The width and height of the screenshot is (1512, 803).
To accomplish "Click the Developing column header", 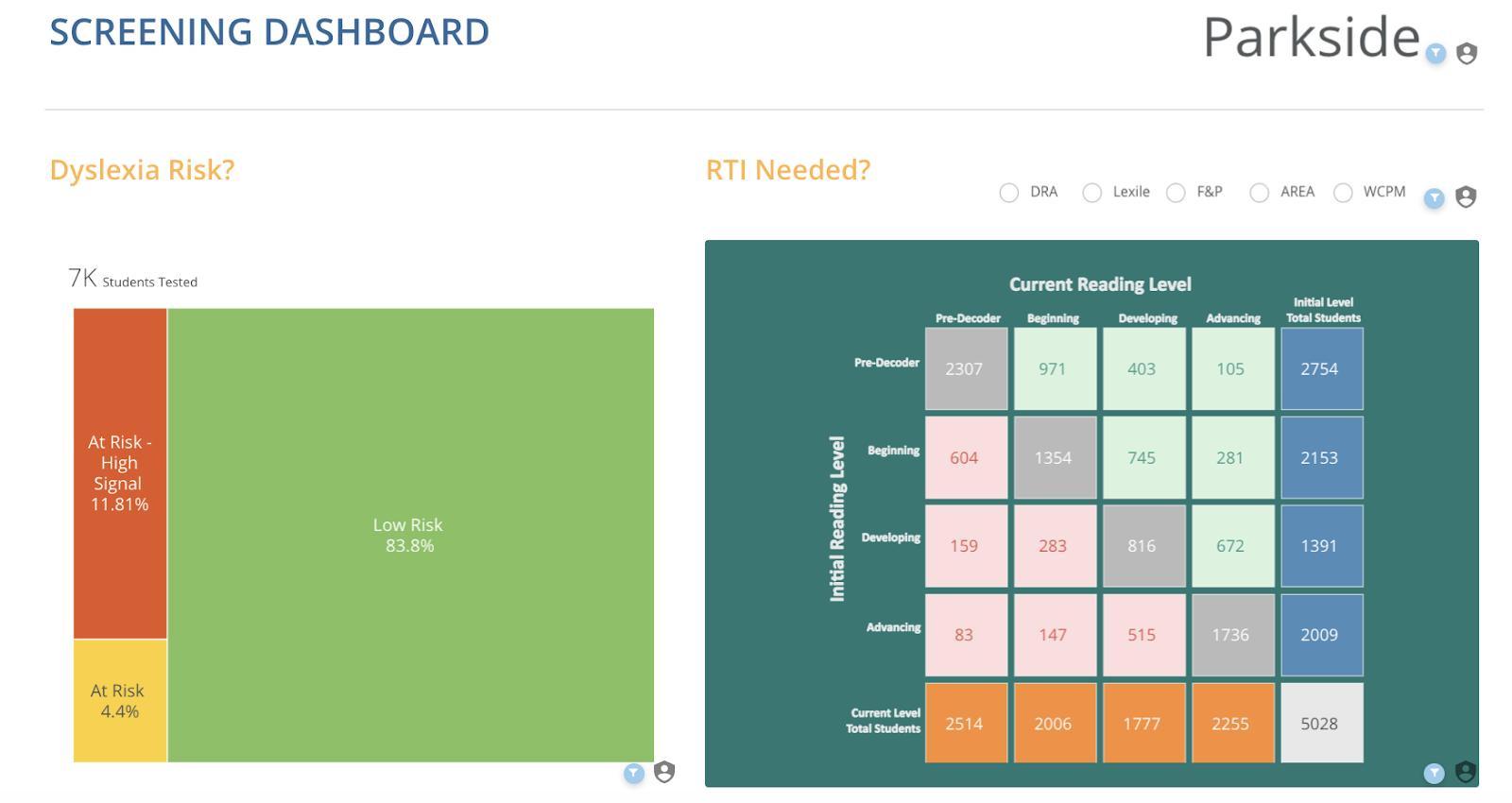I will click(1148, 318).
